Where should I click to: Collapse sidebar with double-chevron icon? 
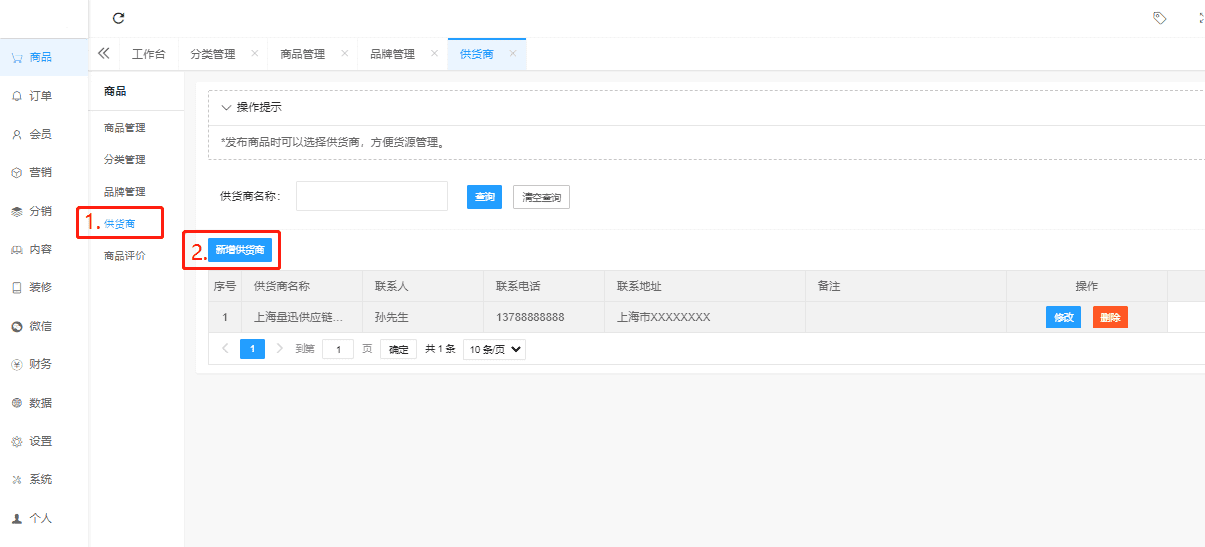pos(103,53)
